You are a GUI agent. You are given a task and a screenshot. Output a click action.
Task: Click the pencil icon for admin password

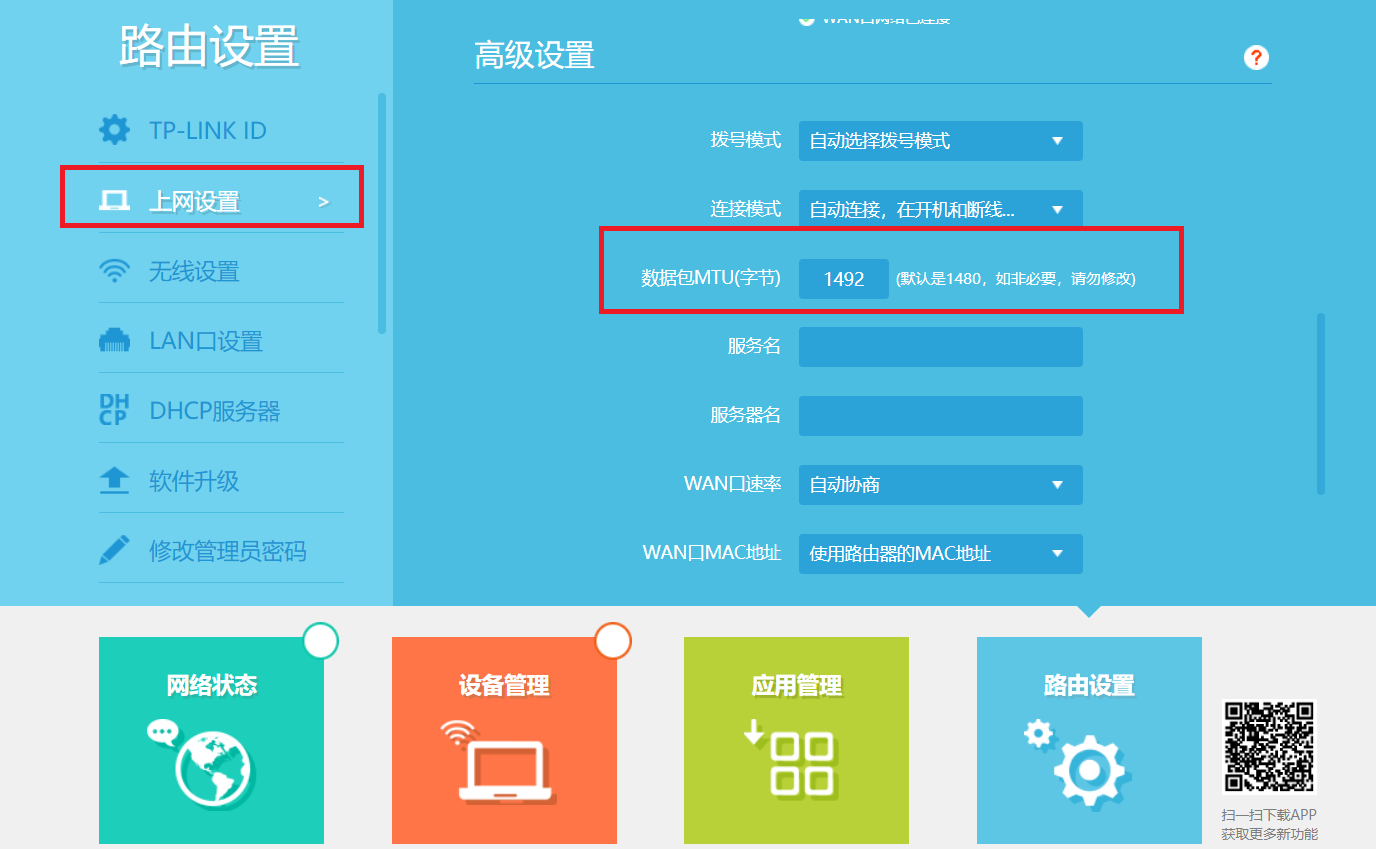[x=114, y=550]
